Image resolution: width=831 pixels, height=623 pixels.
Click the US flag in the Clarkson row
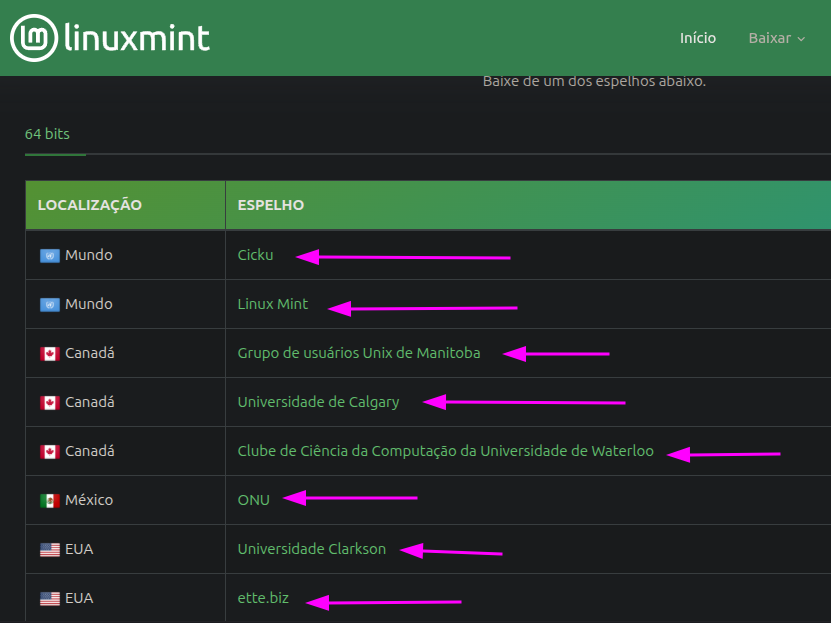coord(49,550)
